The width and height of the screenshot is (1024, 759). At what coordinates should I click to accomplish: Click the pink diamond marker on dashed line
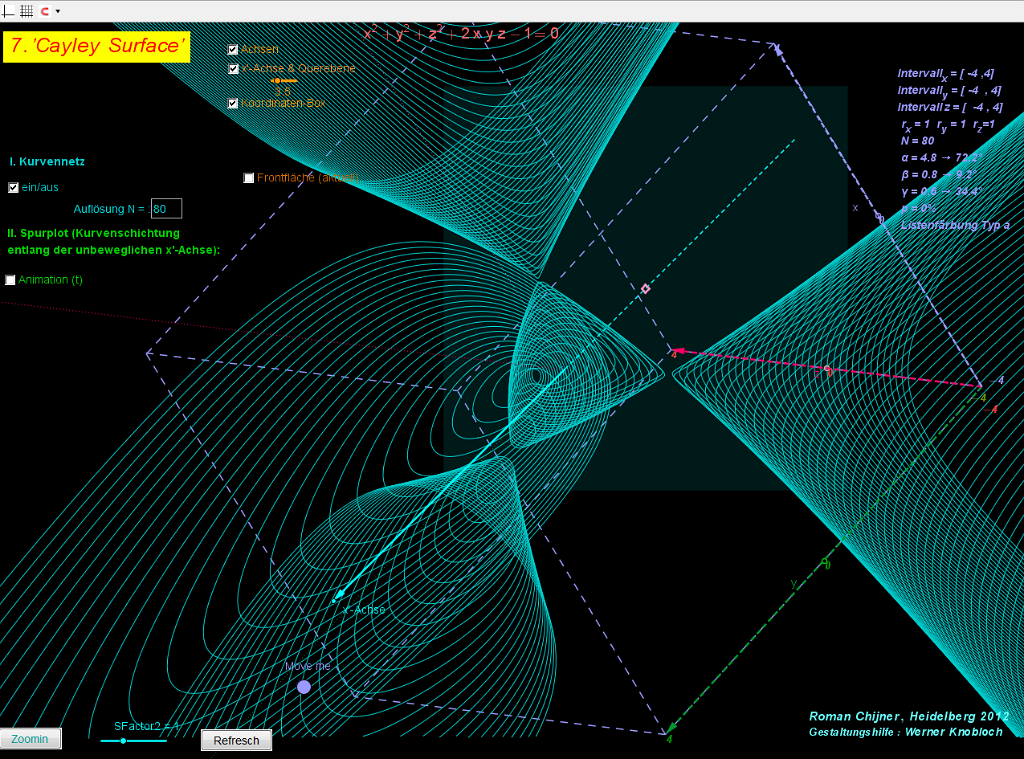tap(645, 289)
